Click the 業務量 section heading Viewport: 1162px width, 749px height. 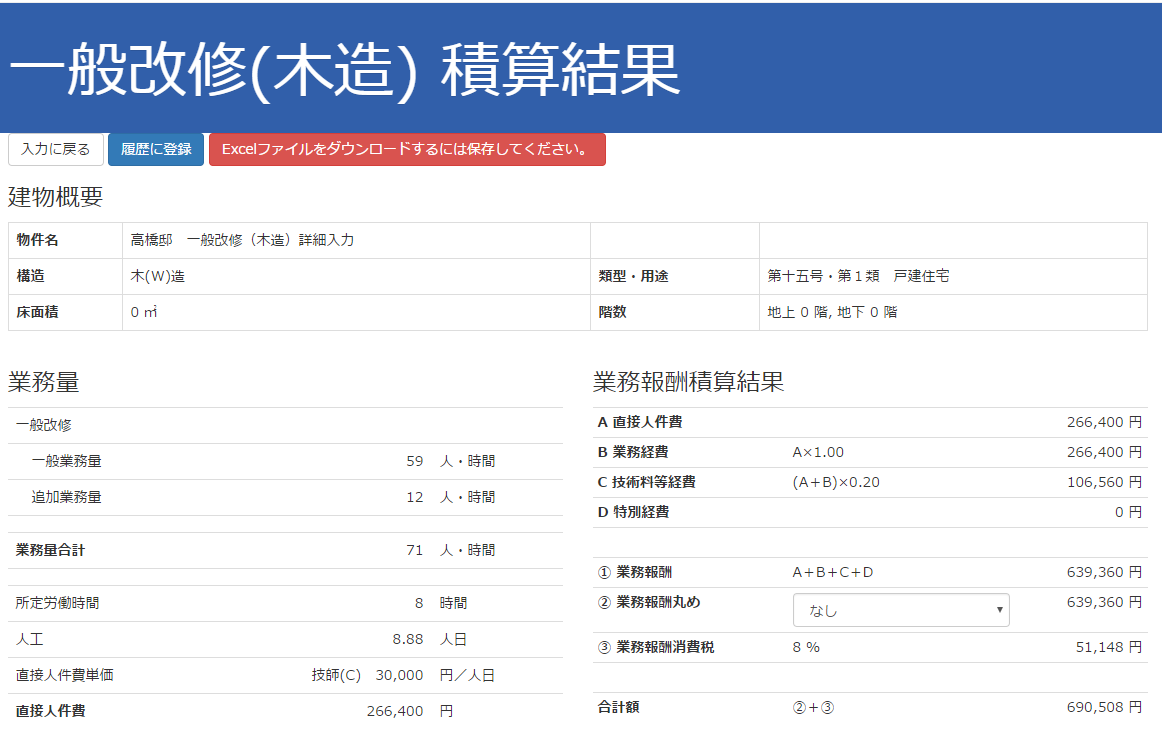(x=44, y=382)
